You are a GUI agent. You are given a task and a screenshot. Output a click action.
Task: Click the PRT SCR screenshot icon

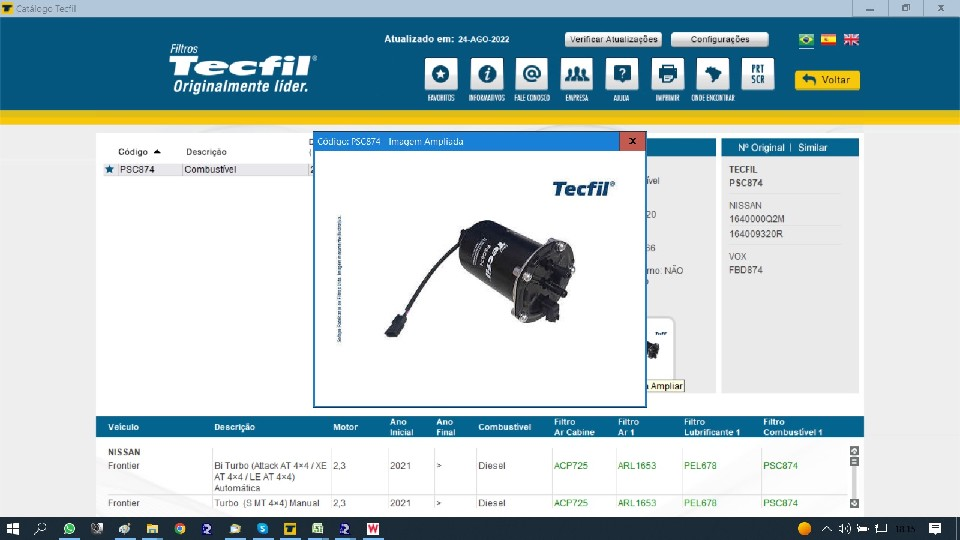pyautogui.click(x=757, y=74)
